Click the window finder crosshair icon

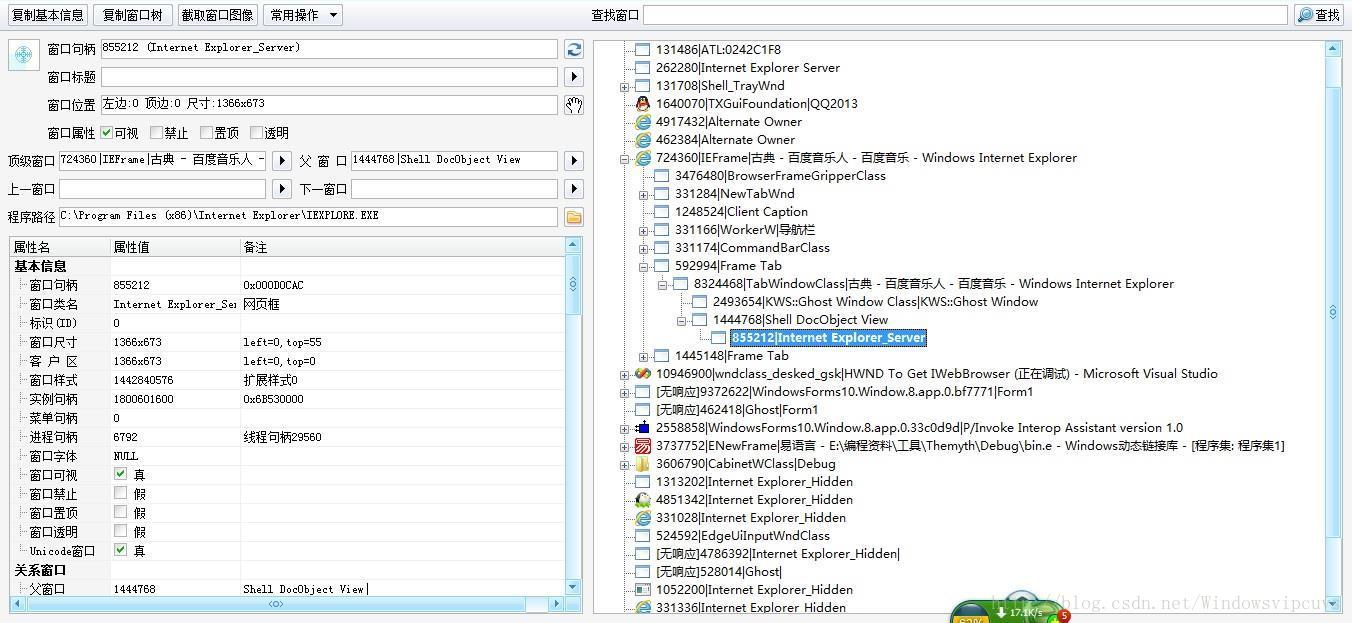pos(24,55)
